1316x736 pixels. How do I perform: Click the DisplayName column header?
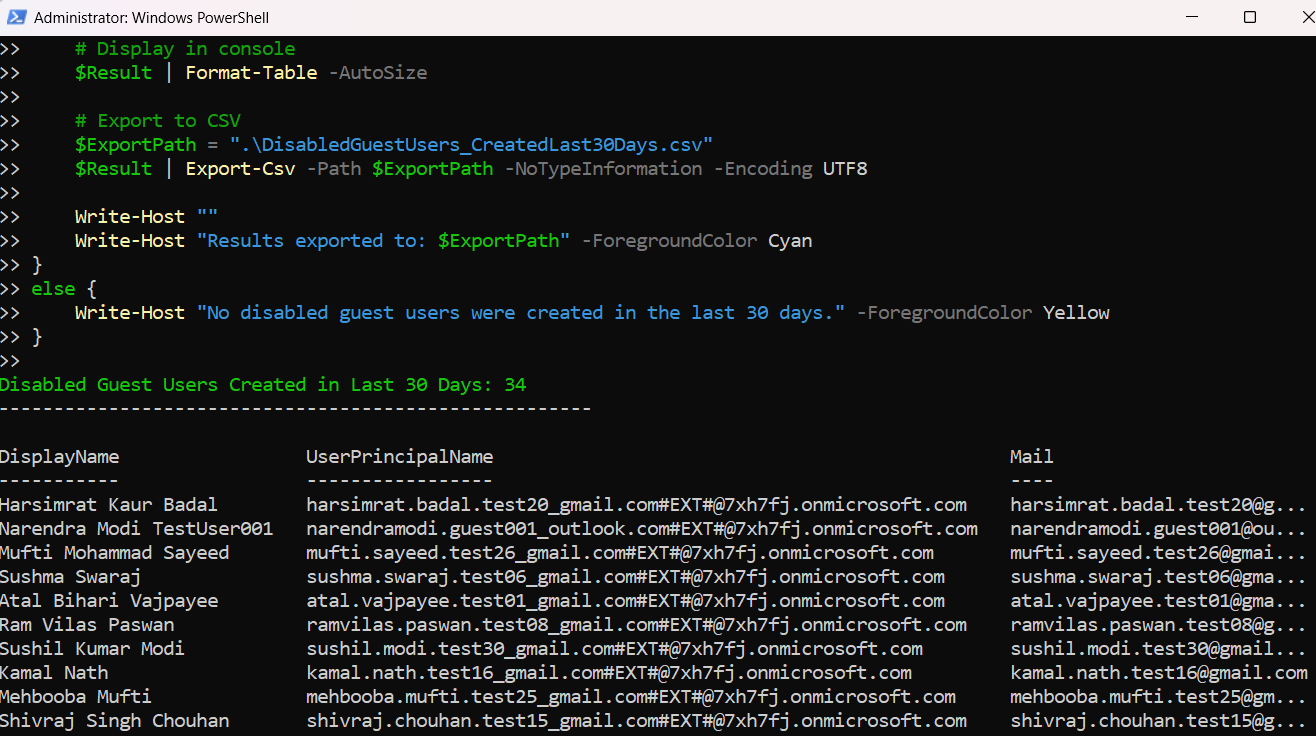pyautogui.click(x=60, y=457)
